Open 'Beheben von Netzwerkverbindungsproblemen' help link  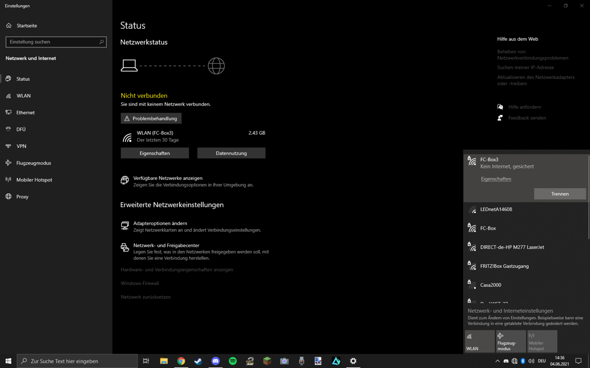point(532,55)
